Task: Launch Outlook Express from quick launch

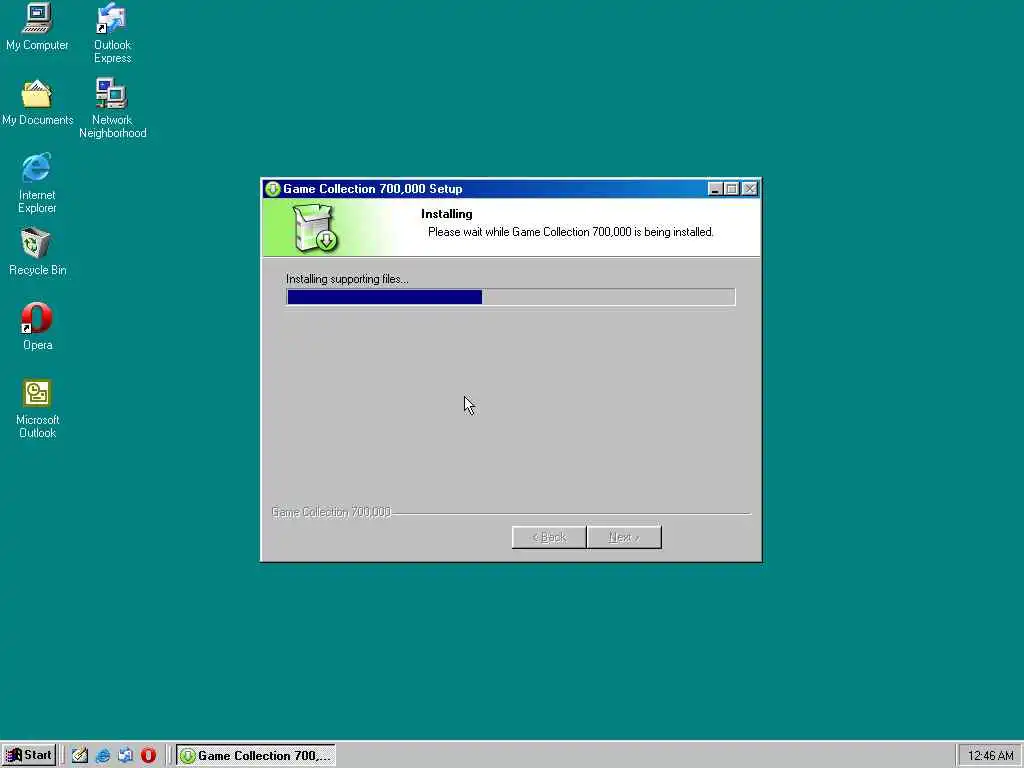Action: (x=125, y=756)
